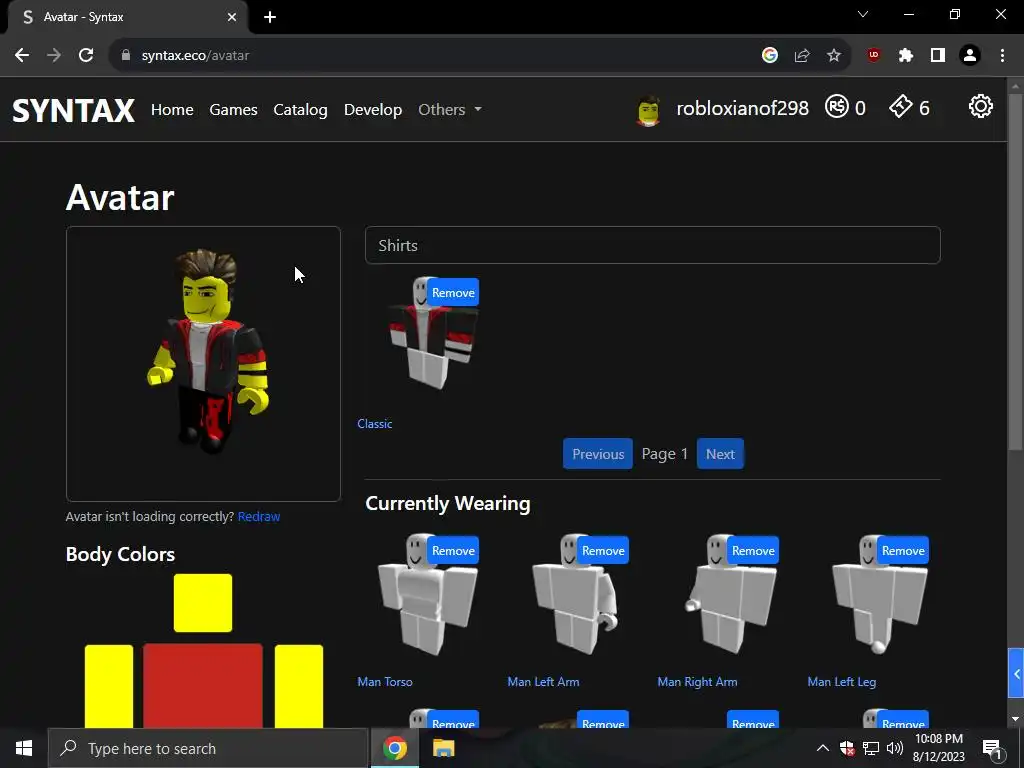Remove the Man Right Arm item

[x=753, y=551]
